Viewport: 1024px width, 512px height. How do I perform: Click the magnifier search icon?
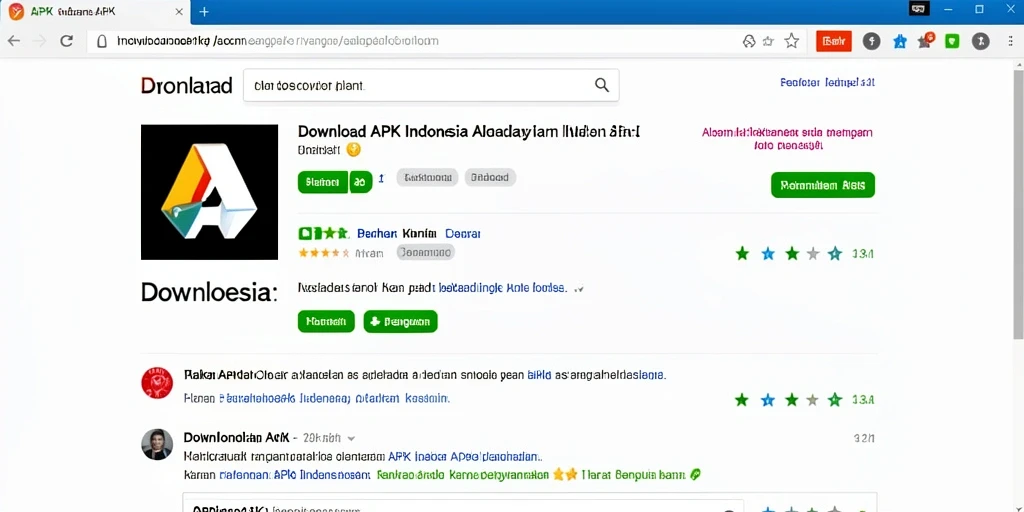[601, 85]
